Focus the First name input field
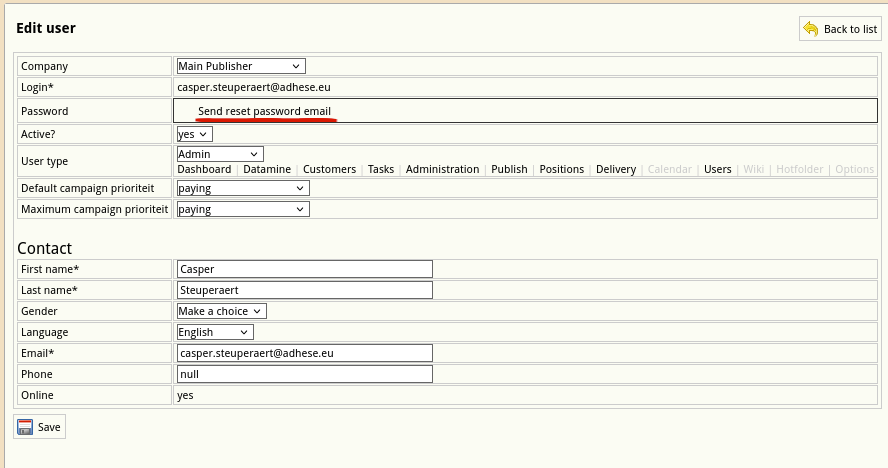888x468 pixels. pos(304,269)
